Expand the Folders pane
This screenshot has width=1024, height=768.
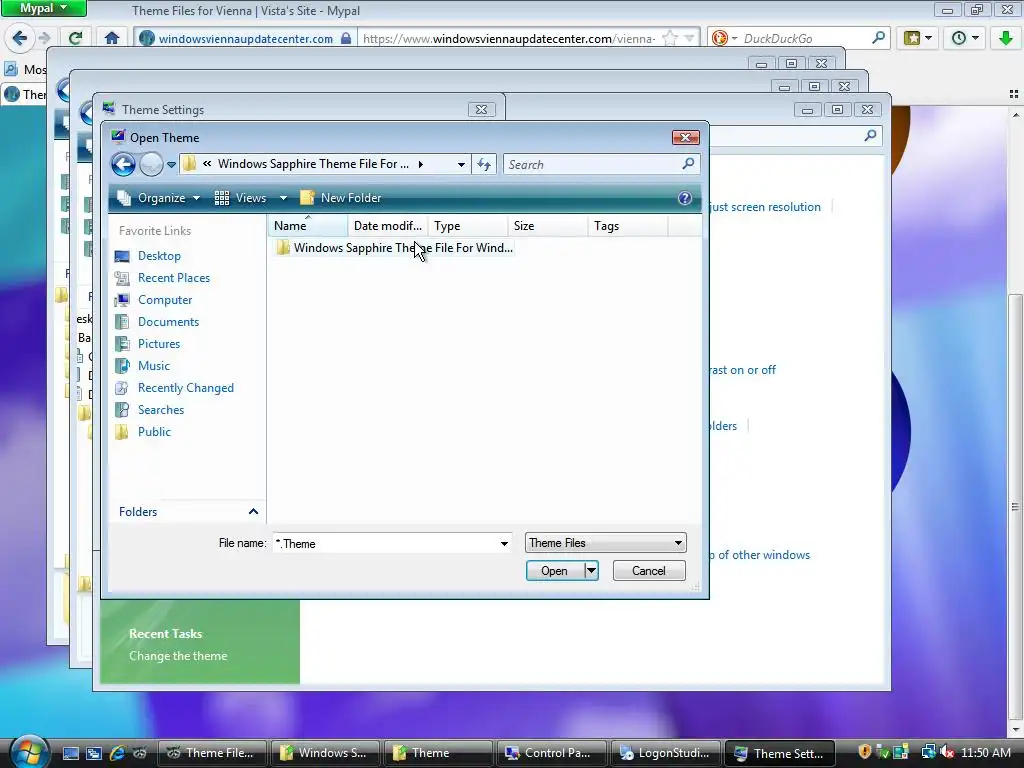click(253, 512)
